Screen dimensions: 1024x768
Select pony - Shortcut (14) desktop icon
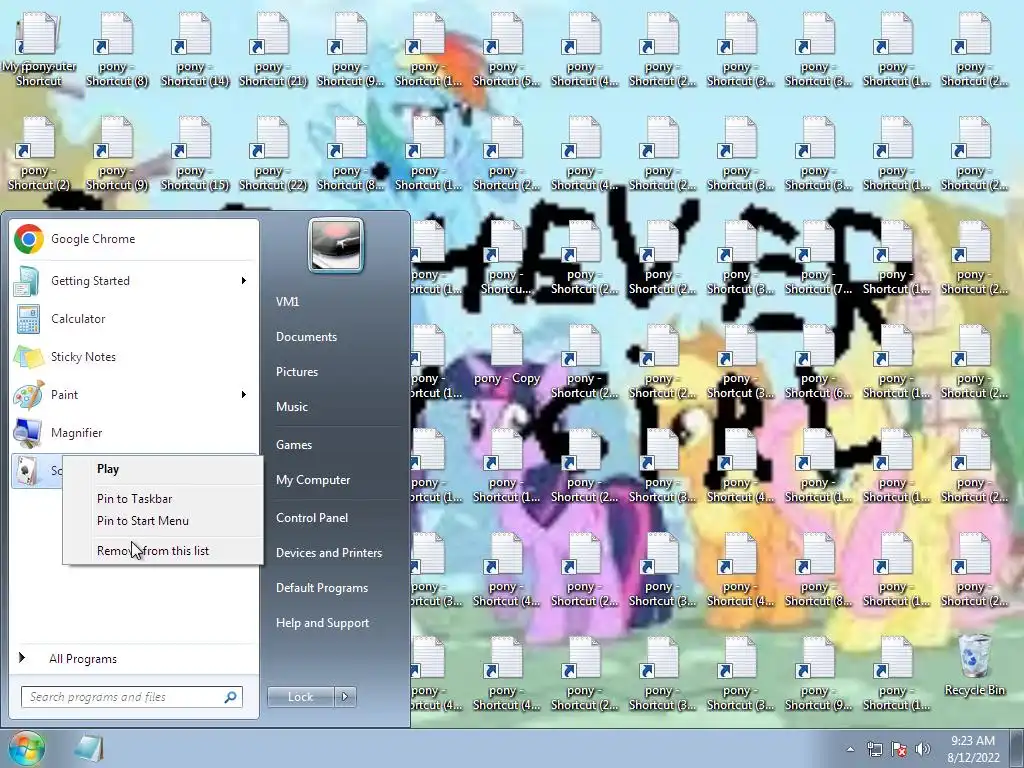pyautogui.click(x=195, y=50)
